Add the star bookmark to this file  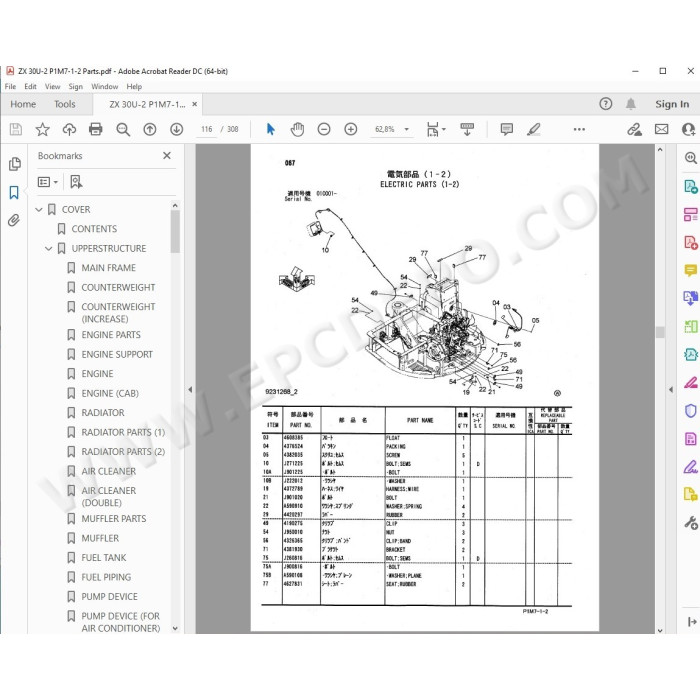coord(42,129)
